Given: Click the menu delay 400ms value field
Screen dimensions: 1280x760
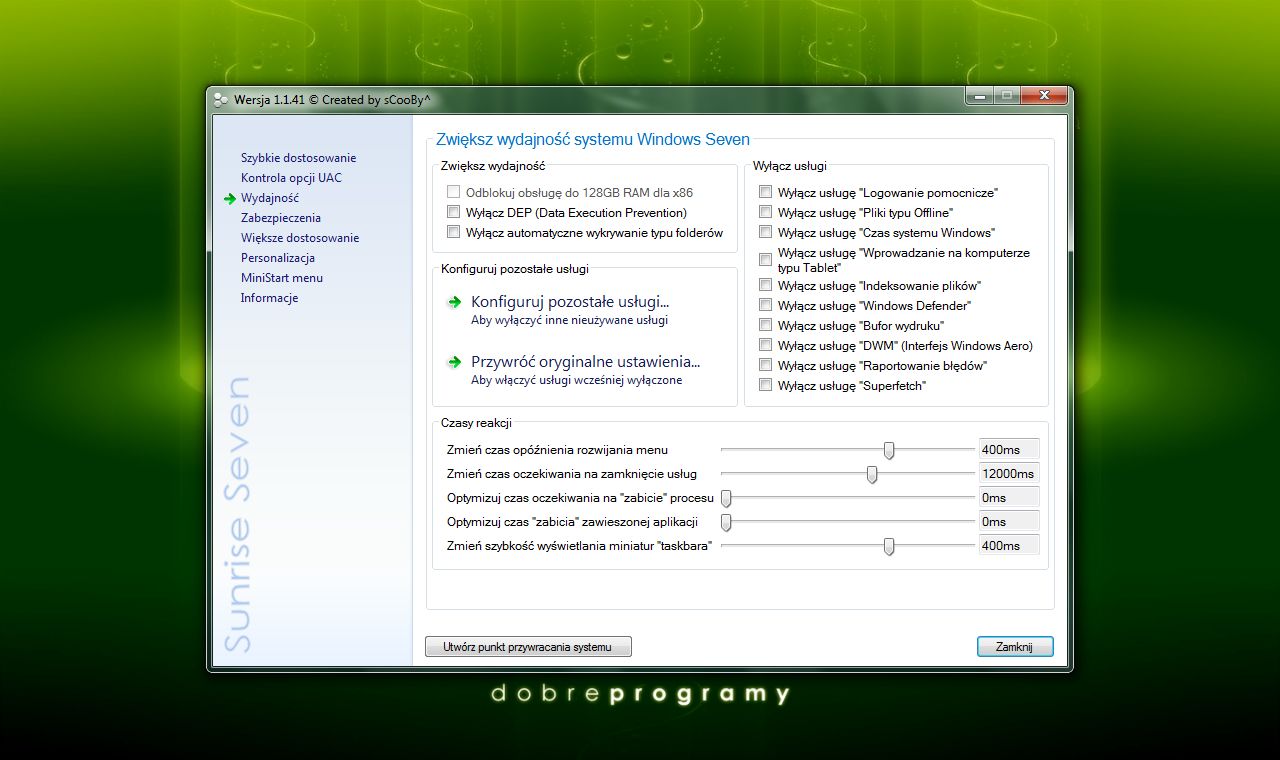Looking at the screenshot, I should [1009, 450].
